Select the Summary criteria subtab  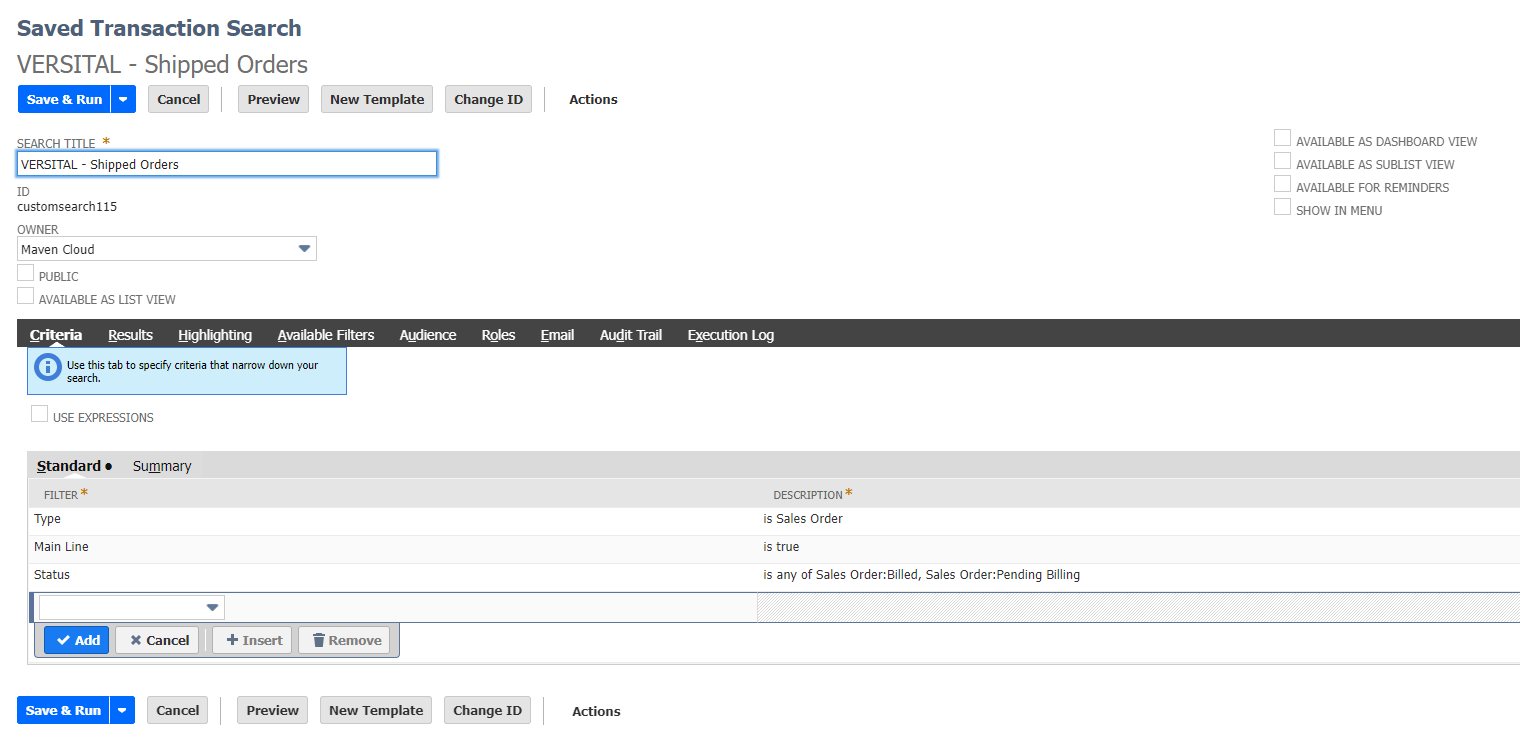click(x=162, y=466)
